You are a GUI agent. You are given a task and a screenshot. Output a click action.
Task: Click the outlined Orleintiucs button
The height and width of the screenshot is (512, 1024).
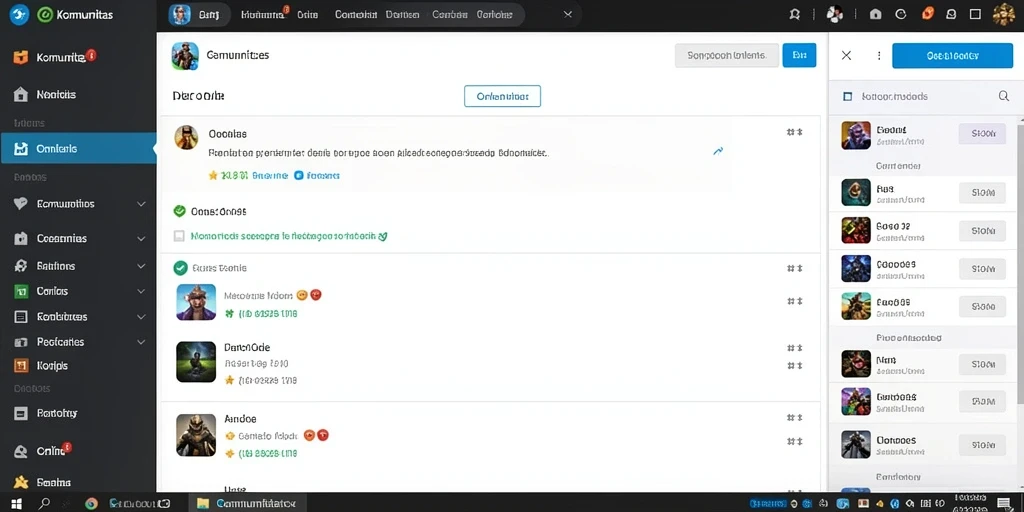[x=502, y=96]
